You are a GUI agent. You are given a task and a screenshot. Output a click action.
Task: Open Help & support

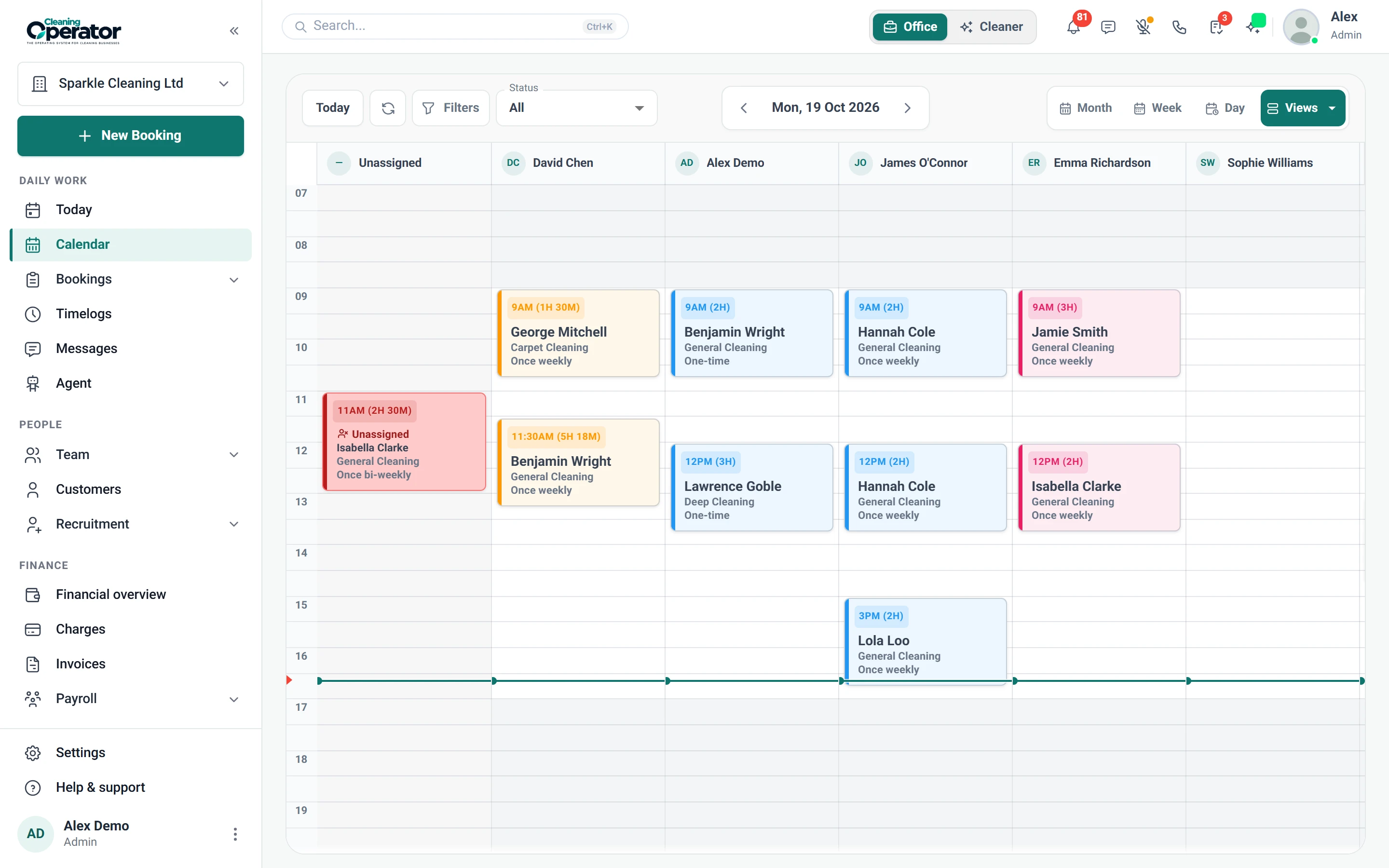coord(131,787)
